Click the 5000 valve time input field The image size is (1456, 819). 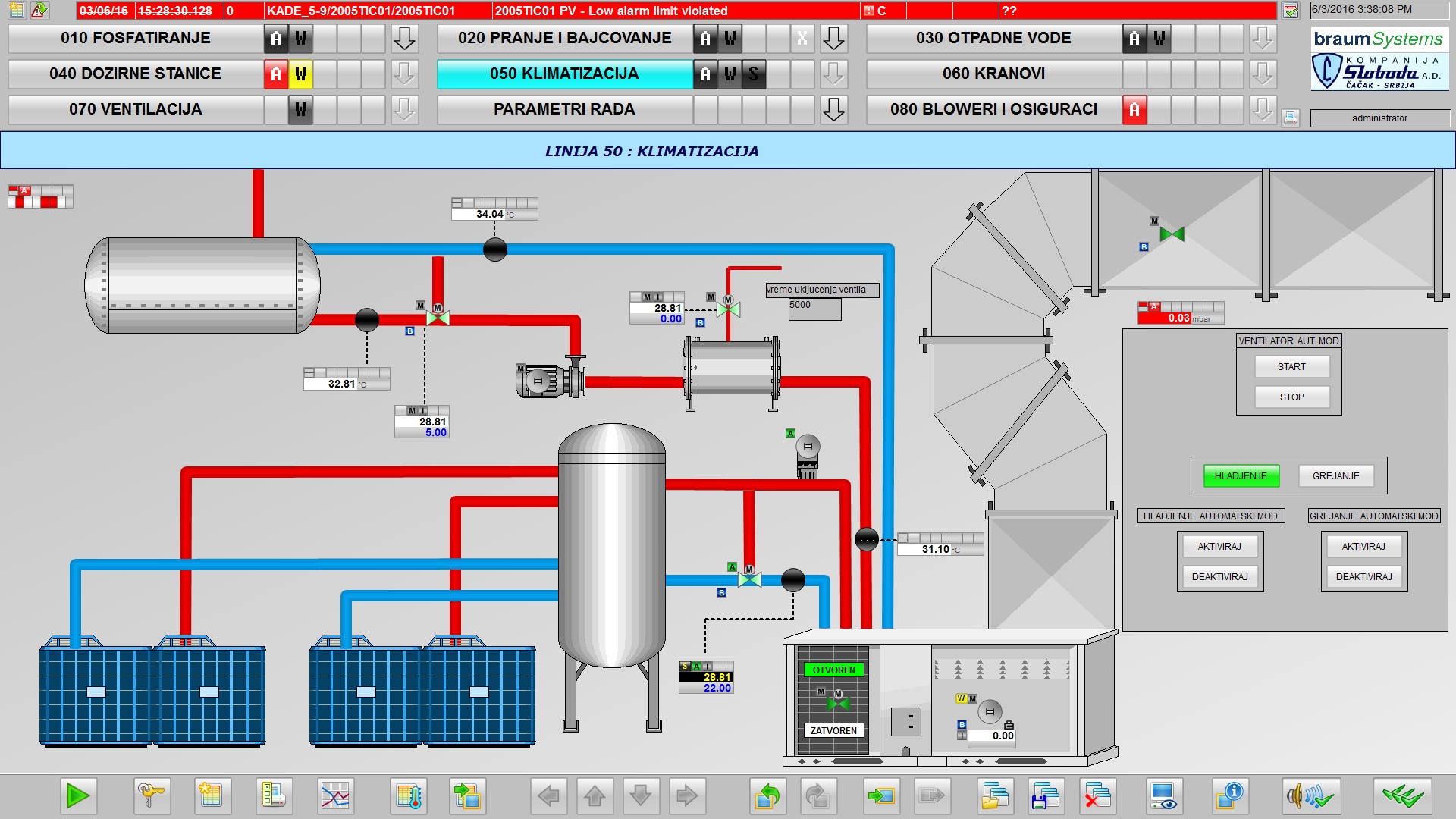point(814,309)
